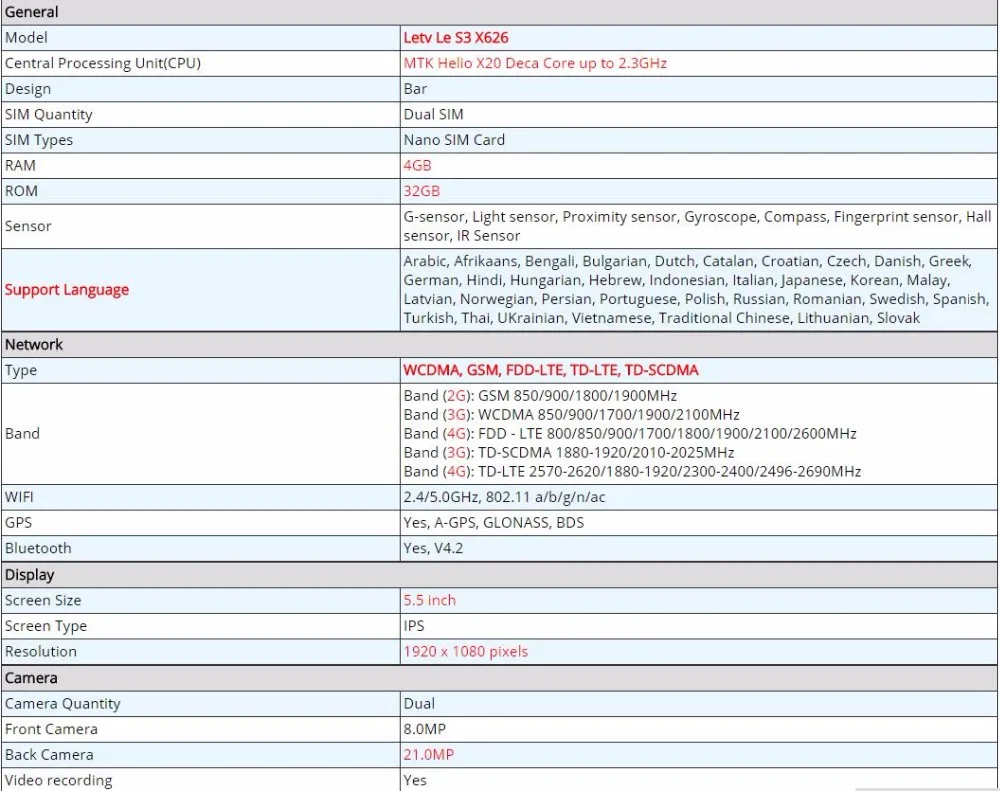
Task: Select the 'Dual SIM' value cell
Action: 698,114
